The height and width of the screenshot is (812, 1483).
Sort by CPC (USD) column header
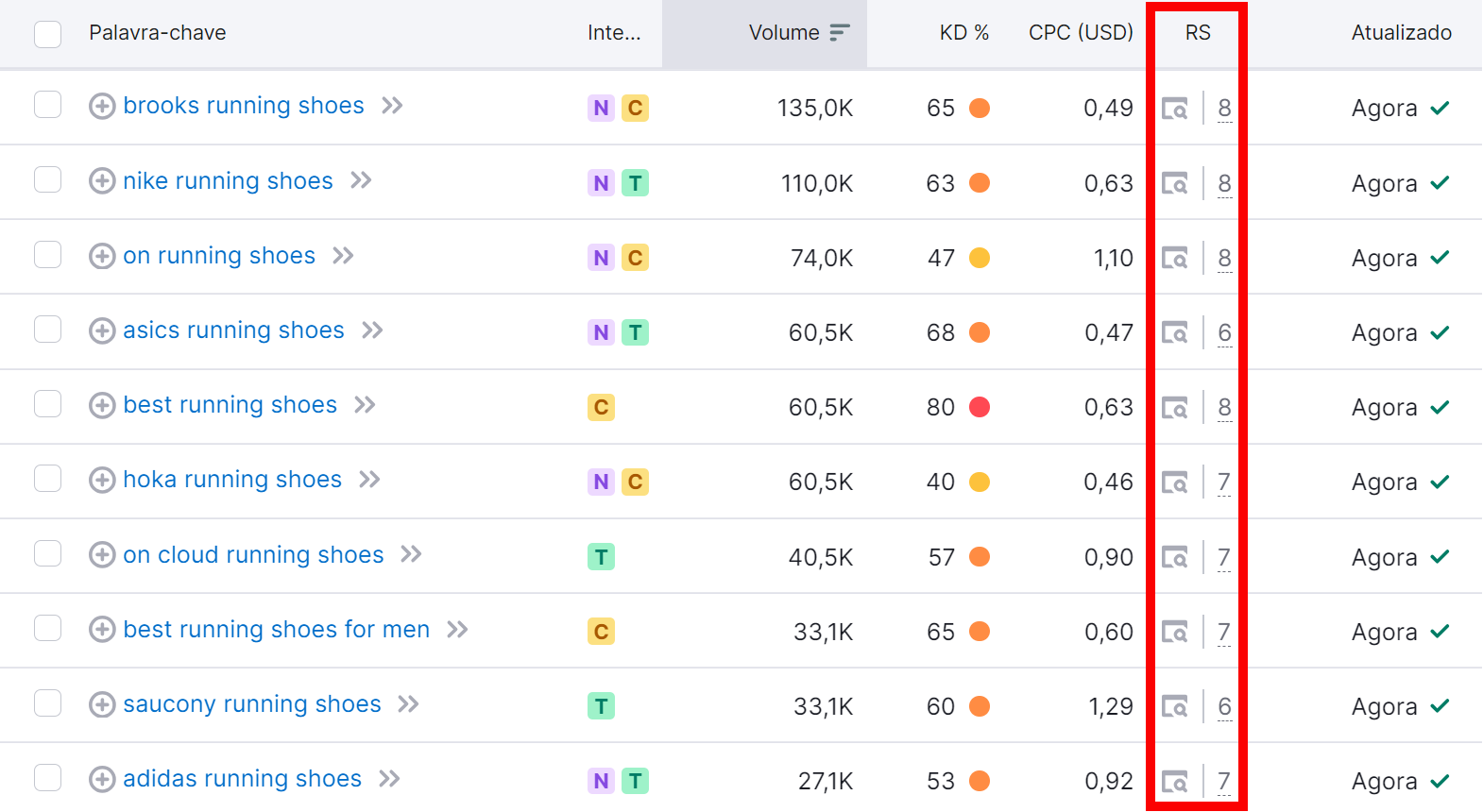point(1081,33)
